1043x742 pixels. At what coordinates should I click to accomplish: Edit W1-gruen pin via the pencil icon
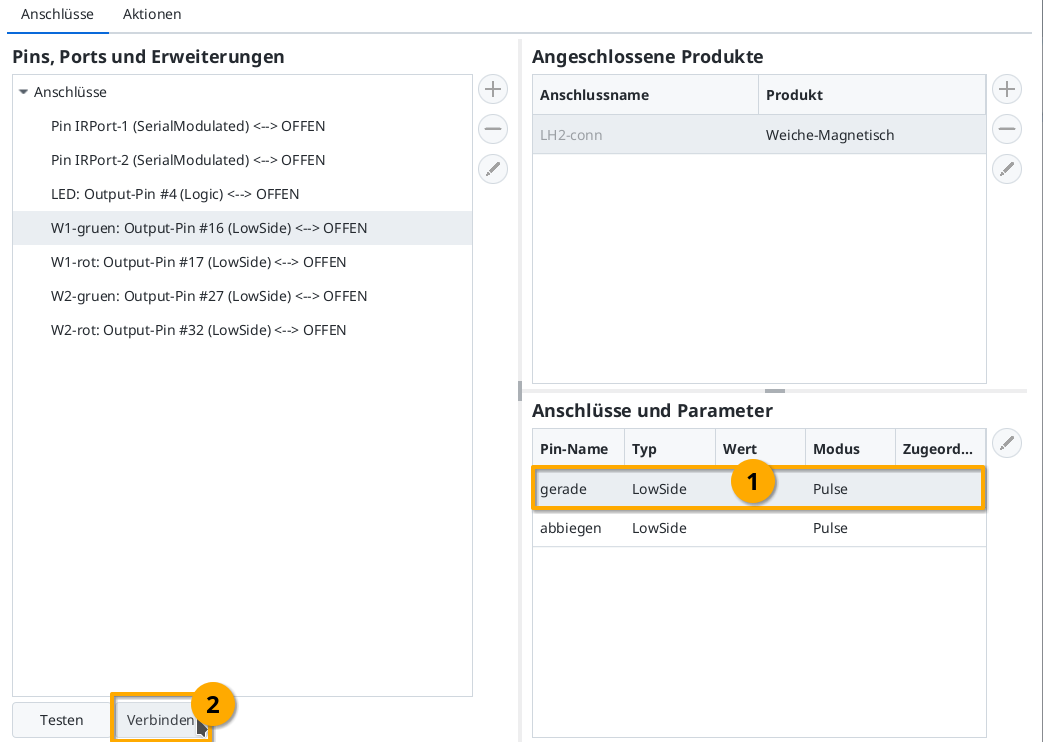pyautogui.click(x=492, y=169)
